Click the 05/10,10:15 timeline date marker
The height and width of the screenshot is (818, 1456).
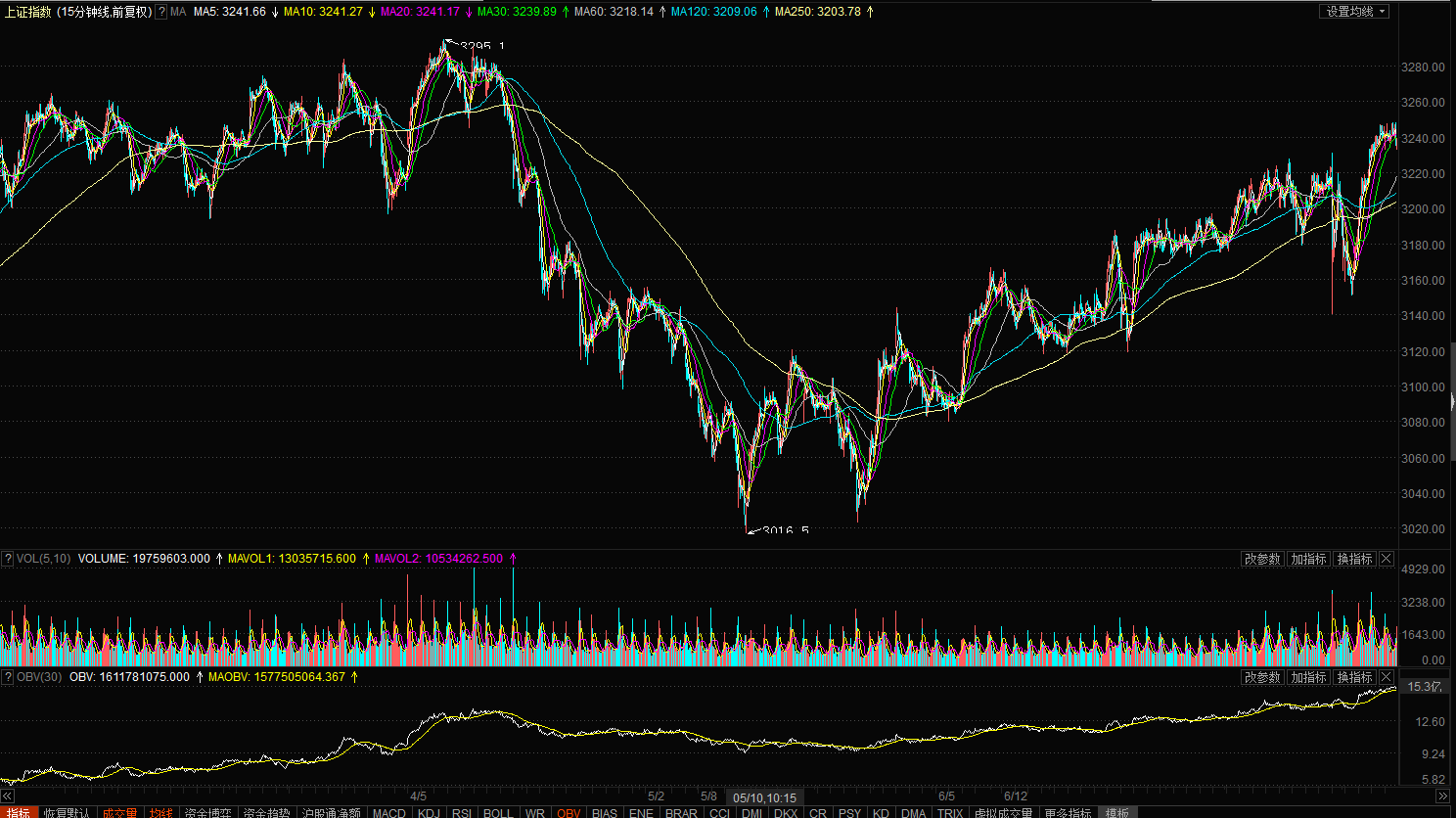pyautogui.click(x=764, y=797)
